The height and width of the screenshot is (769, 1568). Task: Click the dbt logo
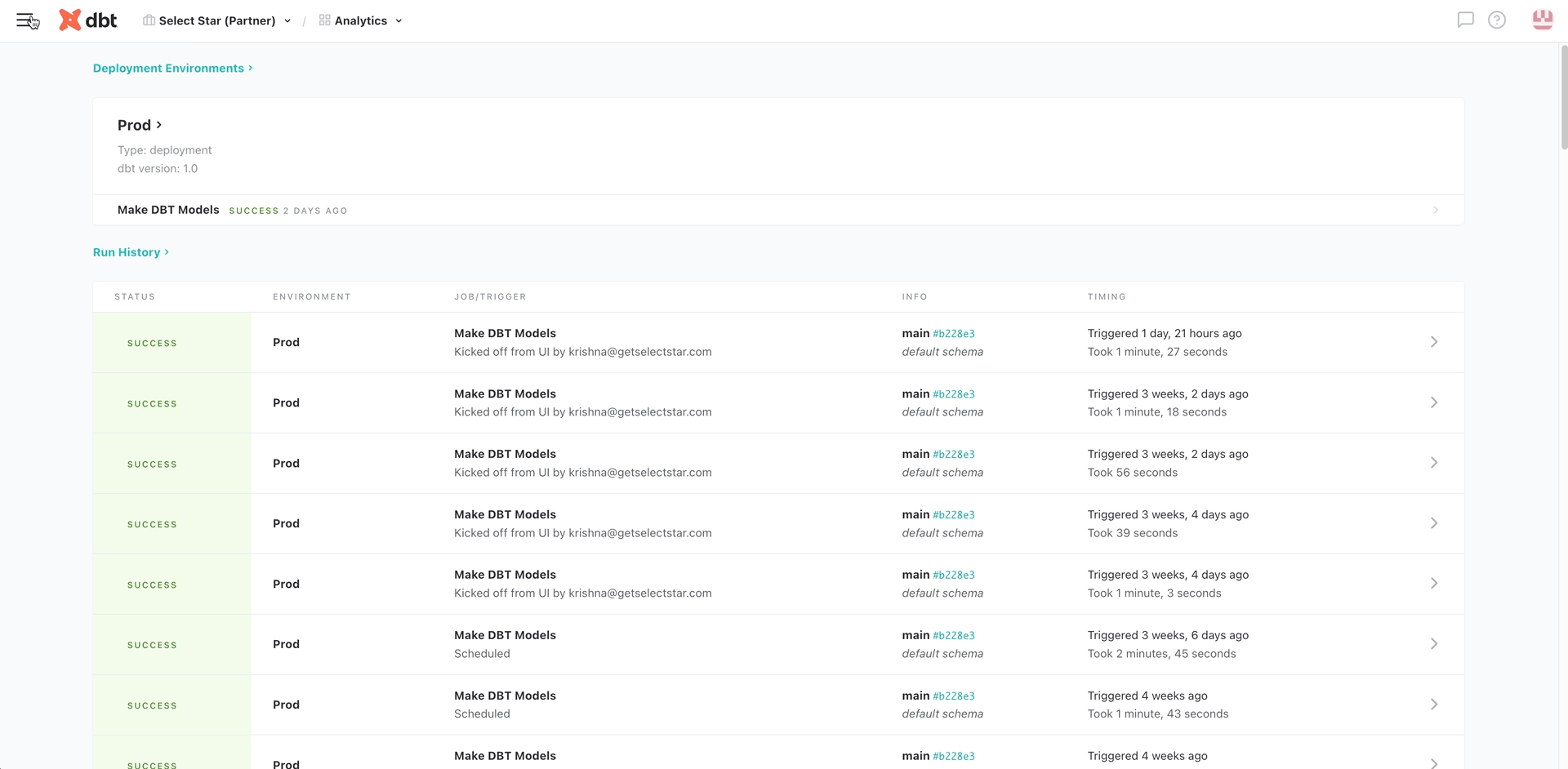[88, 20]
